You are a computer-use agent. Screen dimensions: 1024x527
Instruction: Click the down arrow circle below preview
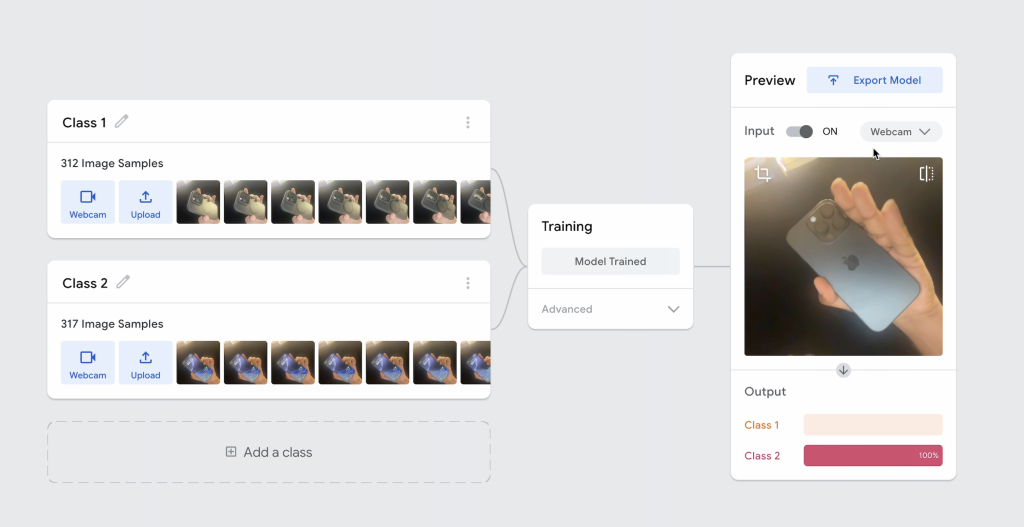pyautogui.click(x=843, y=370)
